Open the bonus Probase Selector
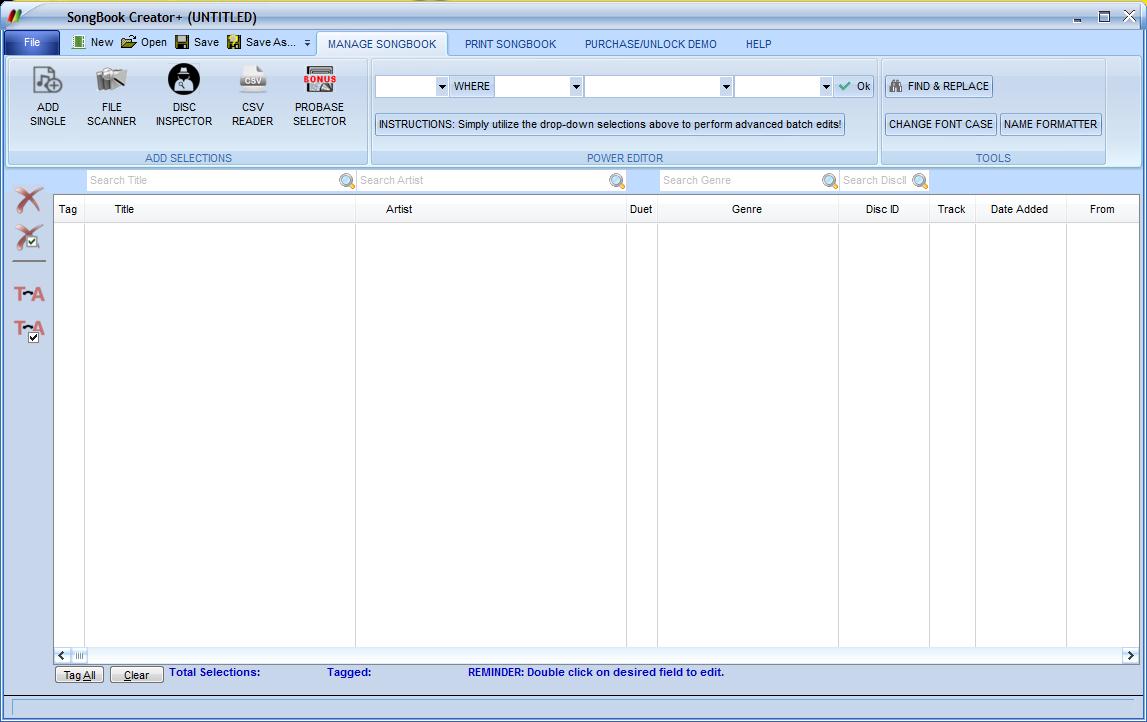Image resolution: width=1147 pixels, height=722 pixels. click(x=319, y=95)
